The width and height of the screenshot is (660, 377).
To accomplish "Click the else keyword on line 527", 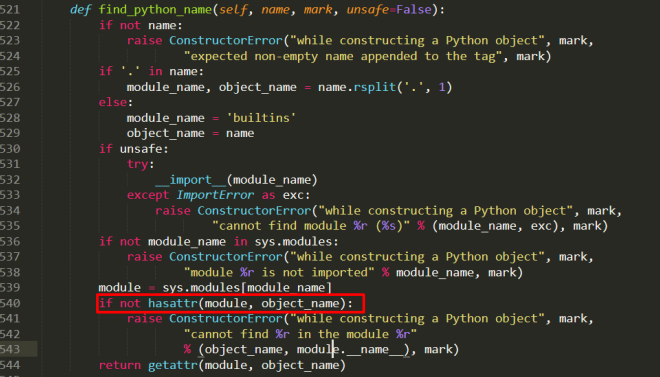I will pos(113,103).
